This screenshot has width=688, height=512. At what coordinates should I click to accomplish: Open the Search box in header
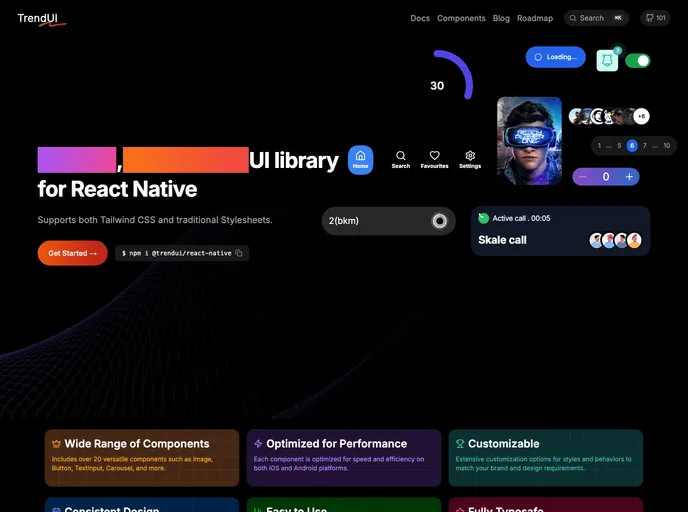[x=596, y=18]
